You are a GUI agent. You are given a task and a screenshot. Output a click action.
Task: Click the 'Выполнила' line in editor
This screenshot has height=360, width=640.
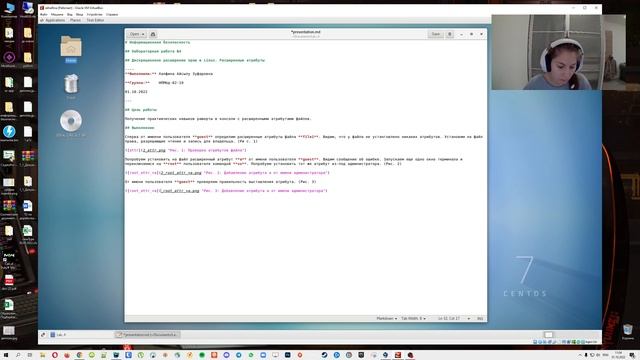click(x=169, y=74)
